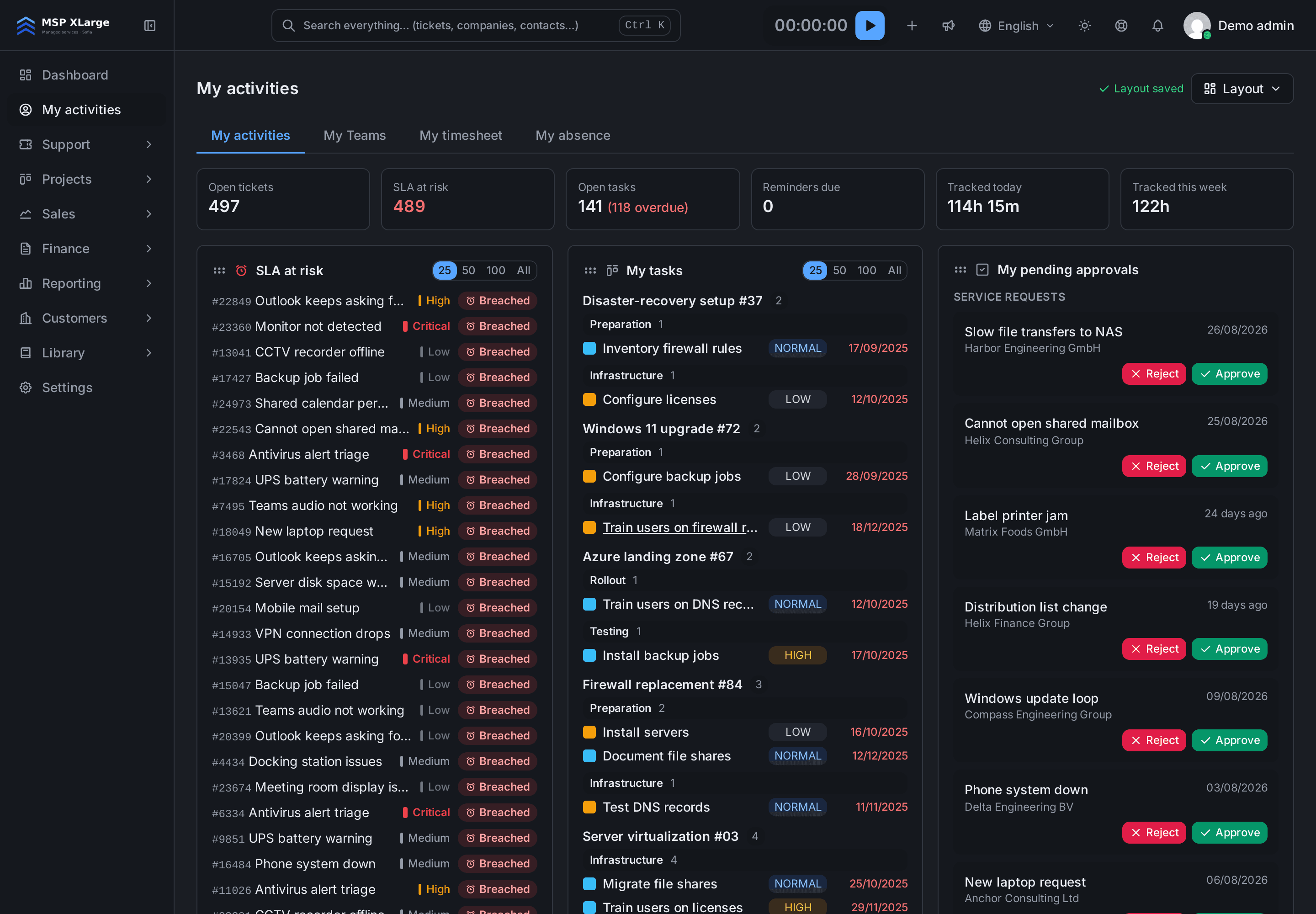This screenshot has width=1316, height=914.
Task: Click drag handle of My pending approvals widget
Action: [960, 270]
